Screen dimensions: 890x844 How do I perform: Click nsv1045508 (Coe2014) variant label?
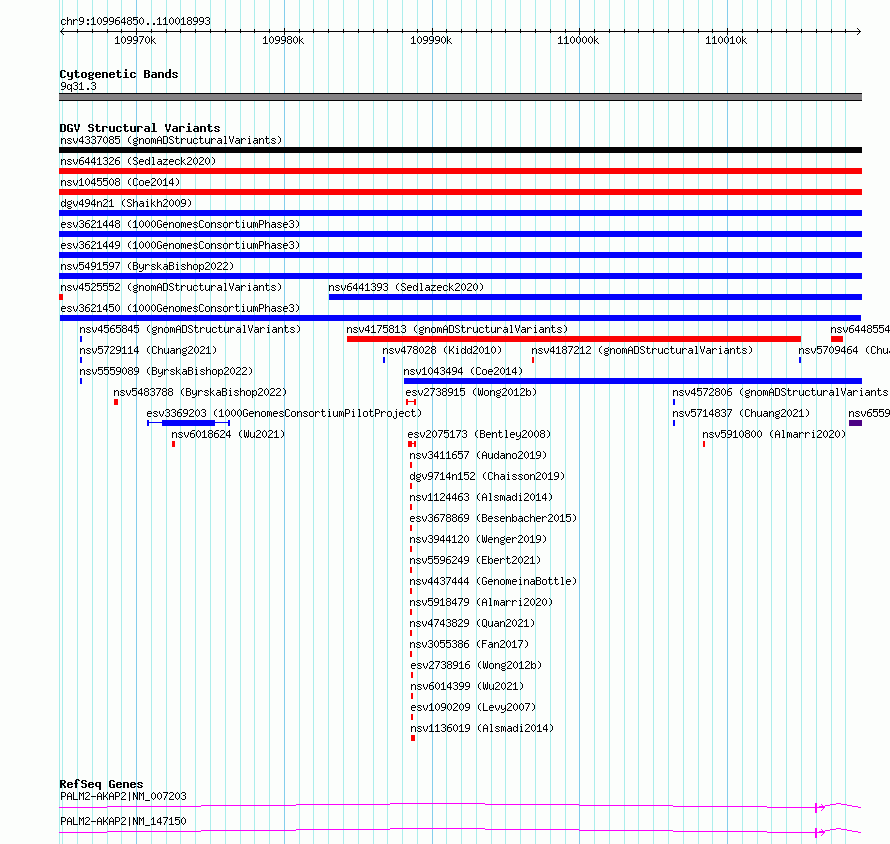(x=120, y=182)
